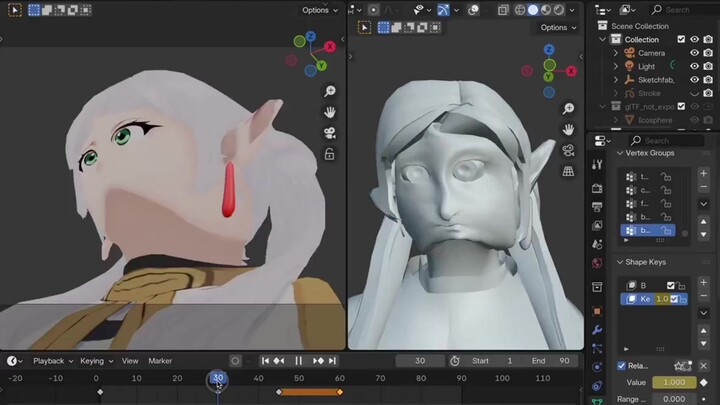
Task: Open the World properties tab
Action: click(x=597, y=263)
